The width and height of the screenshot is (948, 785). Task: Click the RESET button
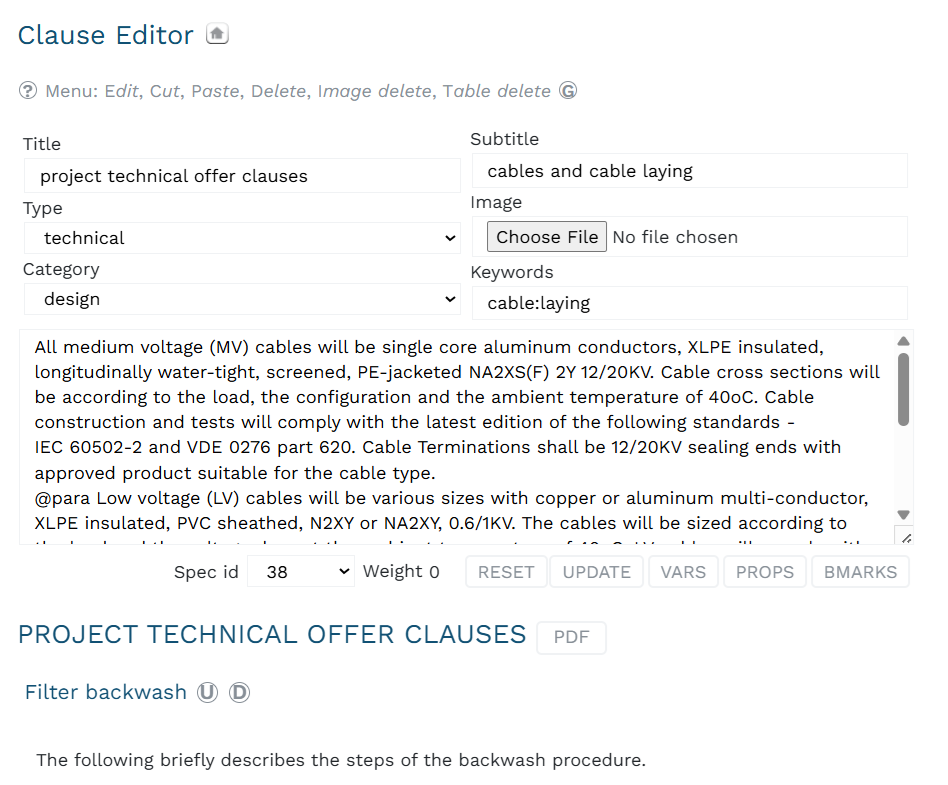(x=506, y=572)
